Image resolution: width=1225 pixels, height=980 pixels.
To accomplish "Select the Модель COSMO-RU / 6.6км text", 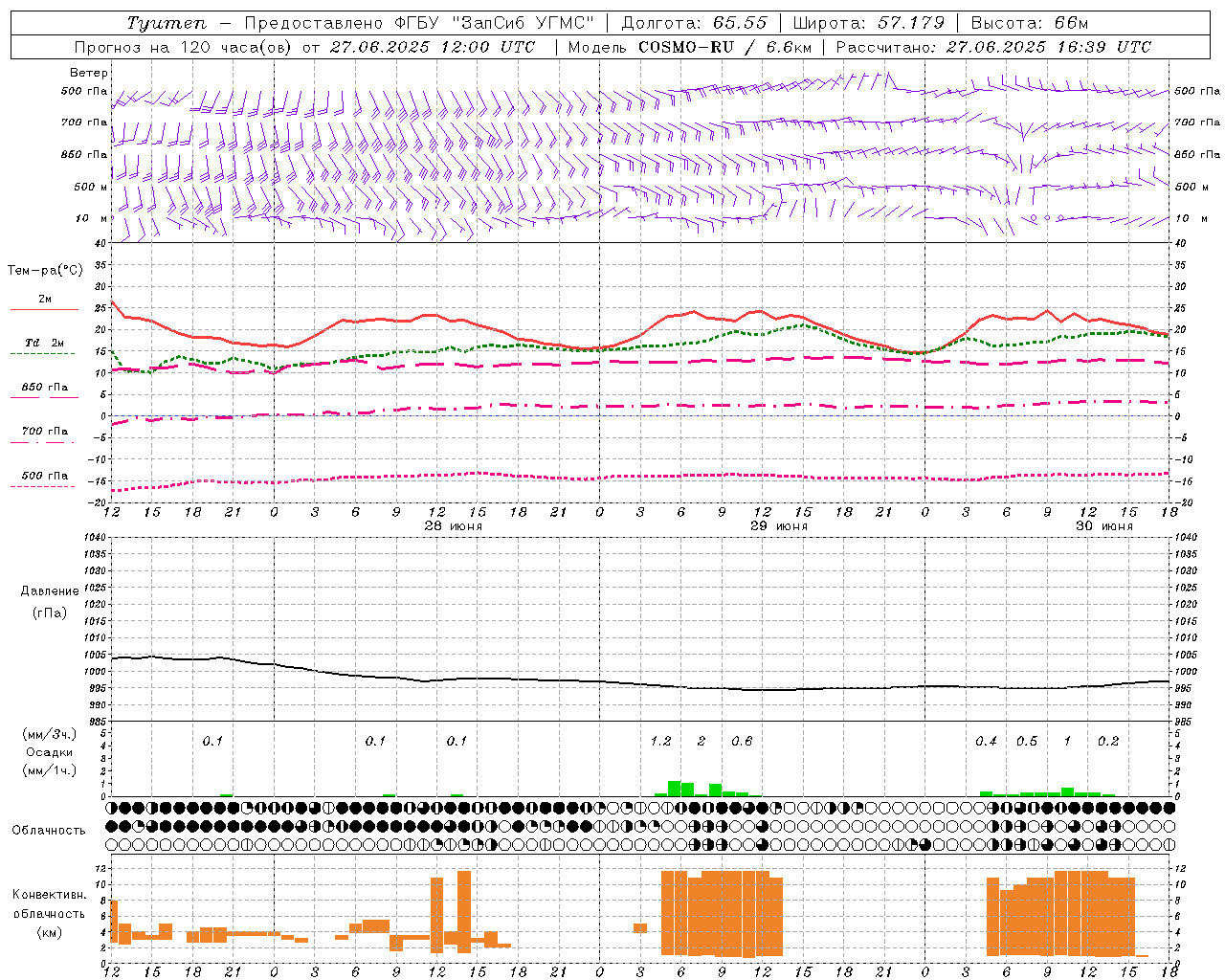I will coord(690,47).
